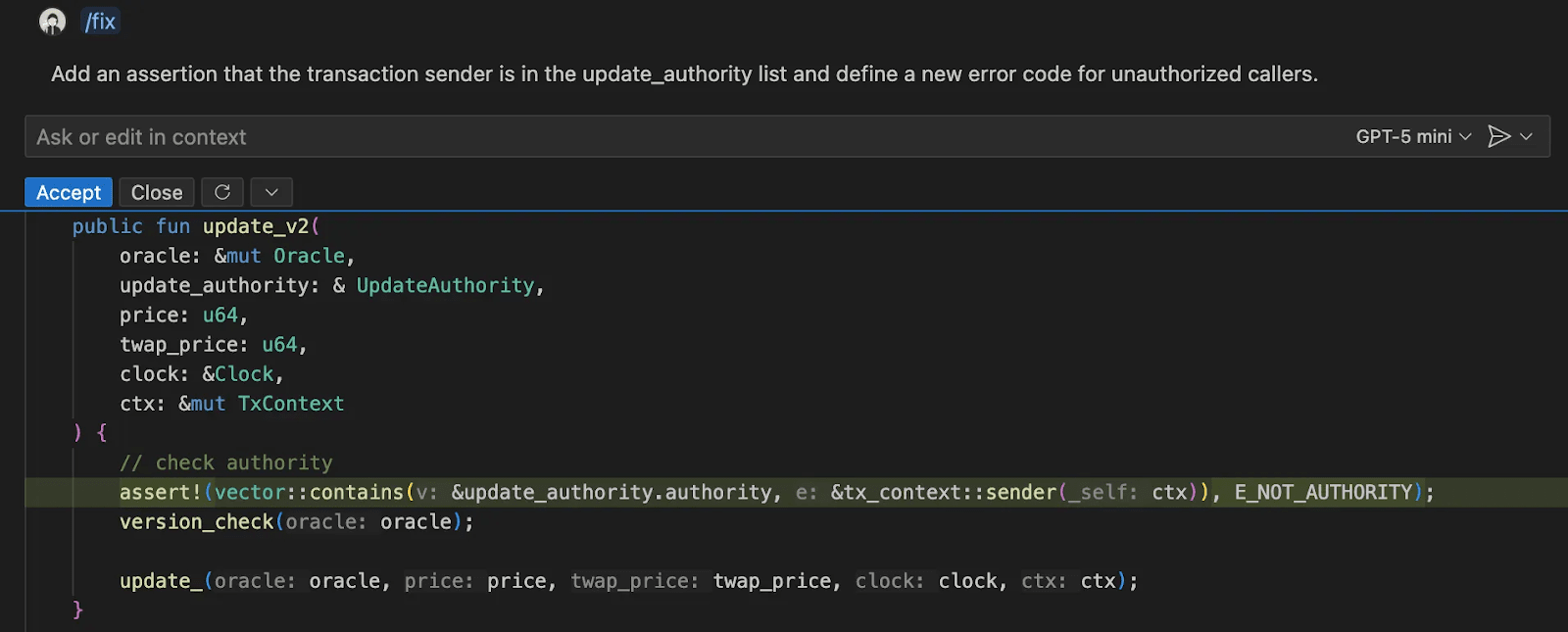Click the update_v2 function name

pos(256,226)
